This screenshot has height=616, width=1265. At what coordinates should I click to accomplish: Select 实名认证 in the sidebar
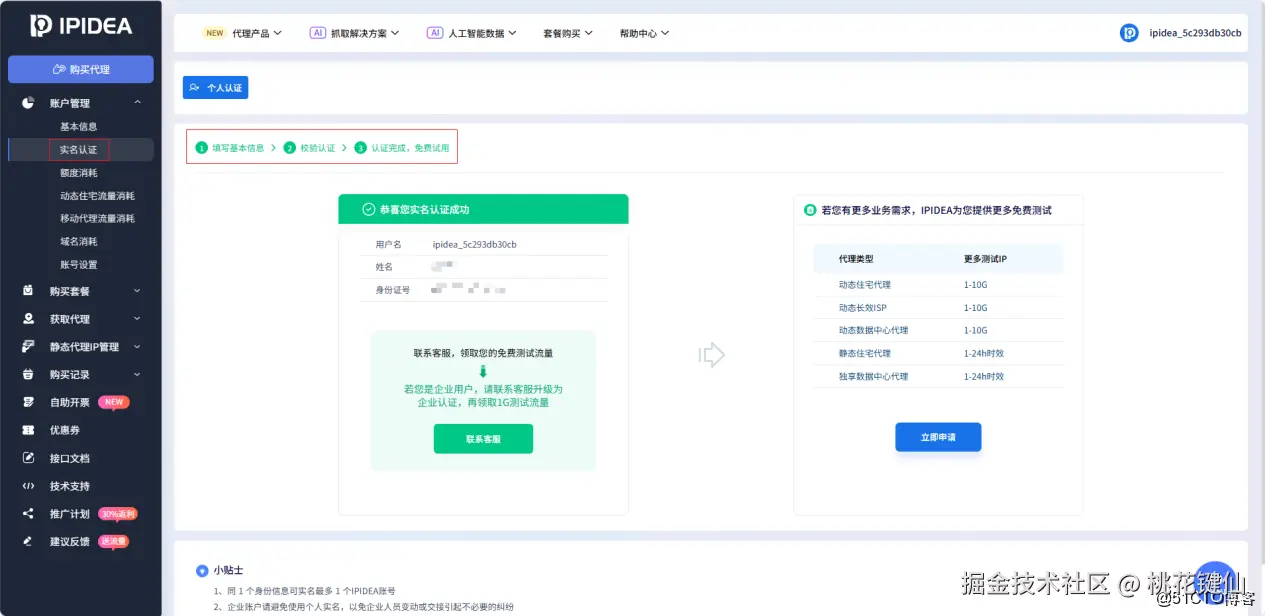[x=79, y=150]
